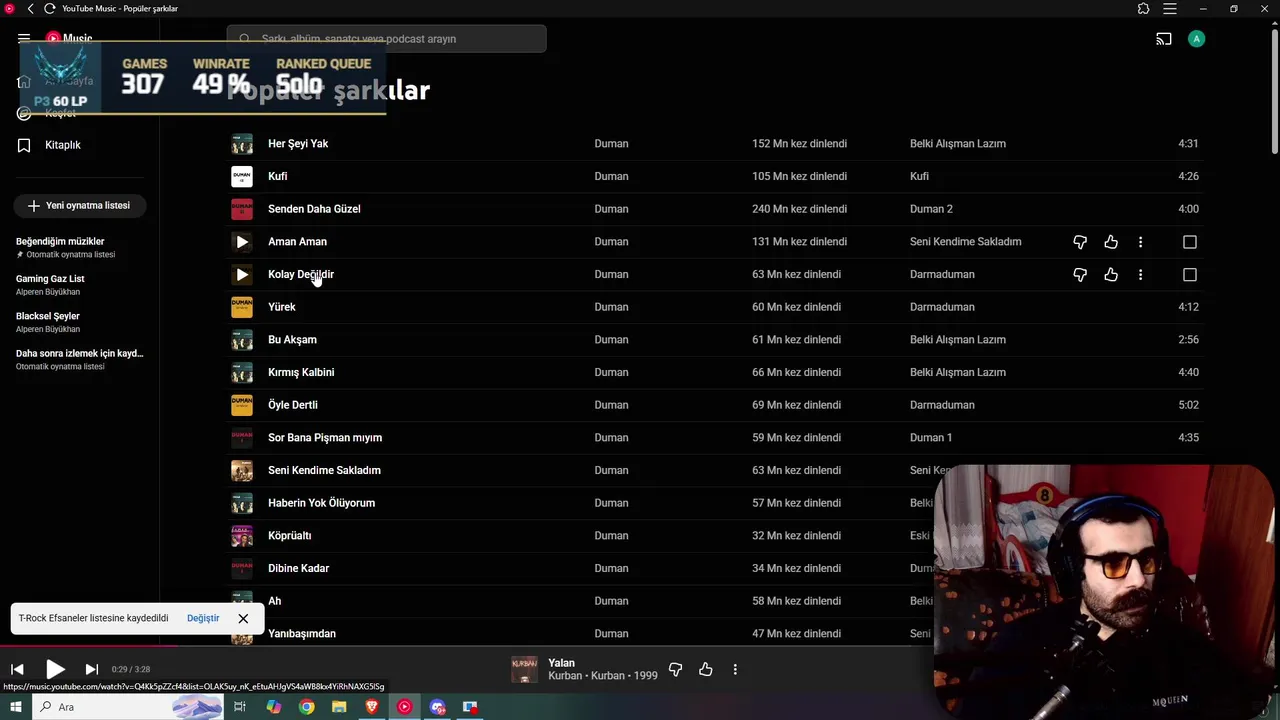The width and height of the screenshot is (1280, 720).
Task: Select the Senden Daha Güzel song title
Action: pos(314,209)
